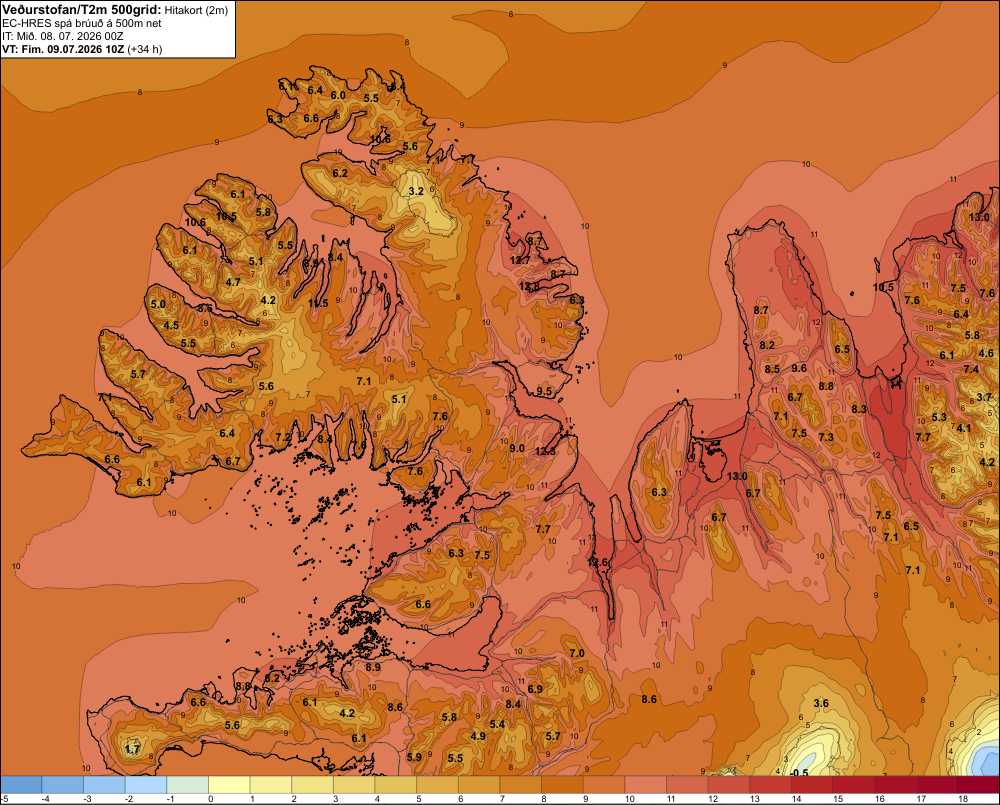Click the 9.6 temperature label
This screenshot has width=1000, height=805.
[798, 368]
